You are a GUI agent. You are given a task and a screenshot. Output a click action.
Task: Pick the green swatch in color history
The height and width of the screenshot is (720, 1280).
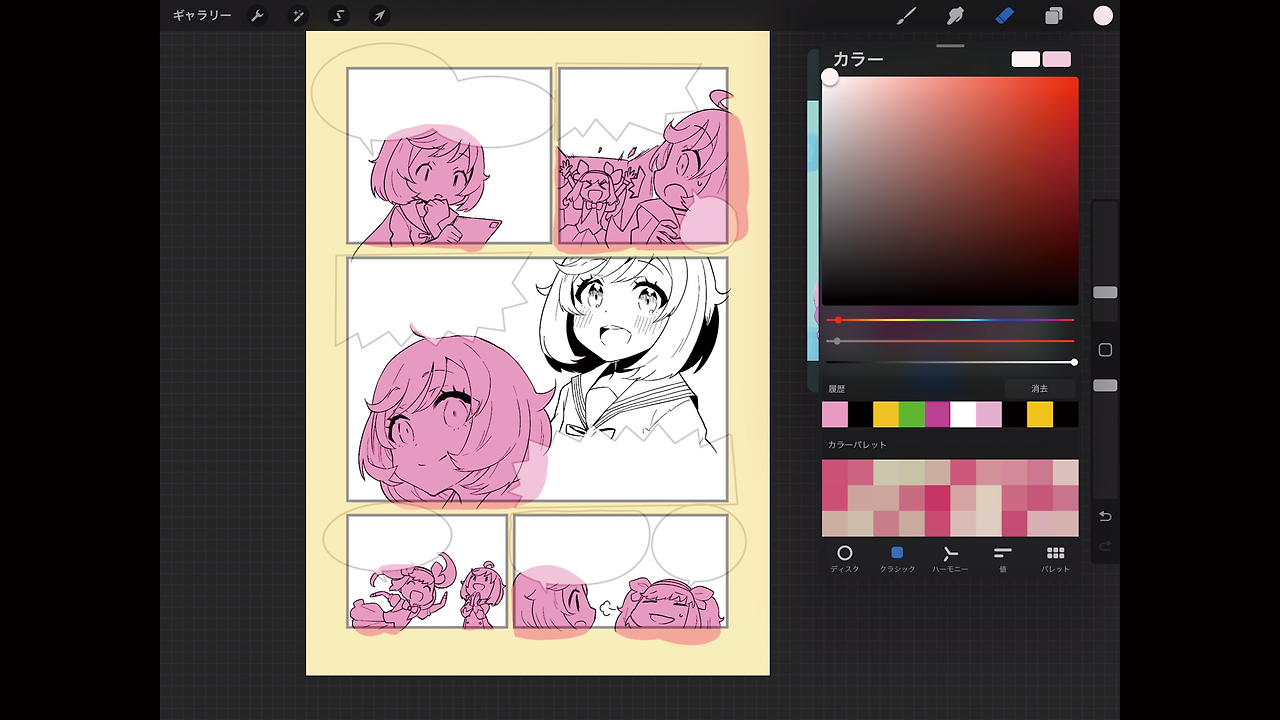912,415
